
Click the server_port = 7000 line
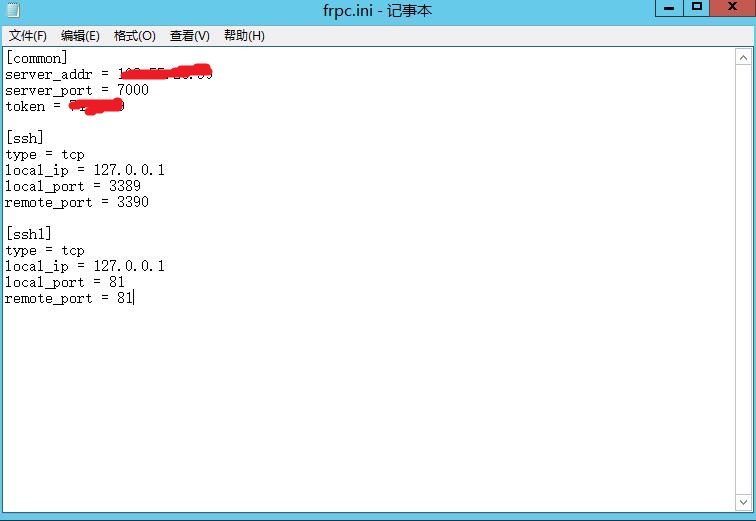click(x=76, y=90)
